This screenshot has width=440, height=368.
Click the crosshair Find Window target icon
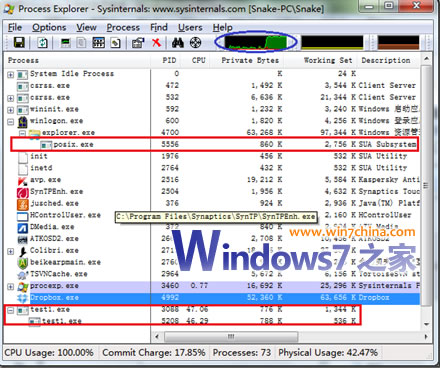[x=196, y=42]
